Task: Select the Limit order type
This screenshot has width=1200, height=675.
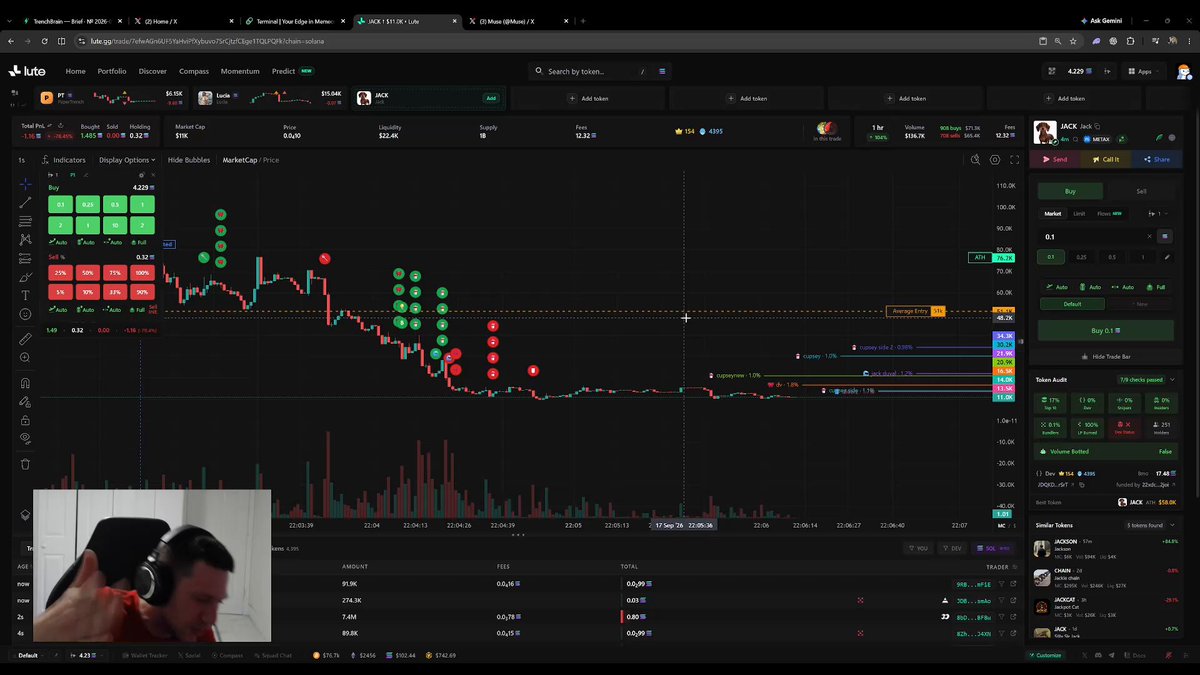Action: pos(1079,213)
